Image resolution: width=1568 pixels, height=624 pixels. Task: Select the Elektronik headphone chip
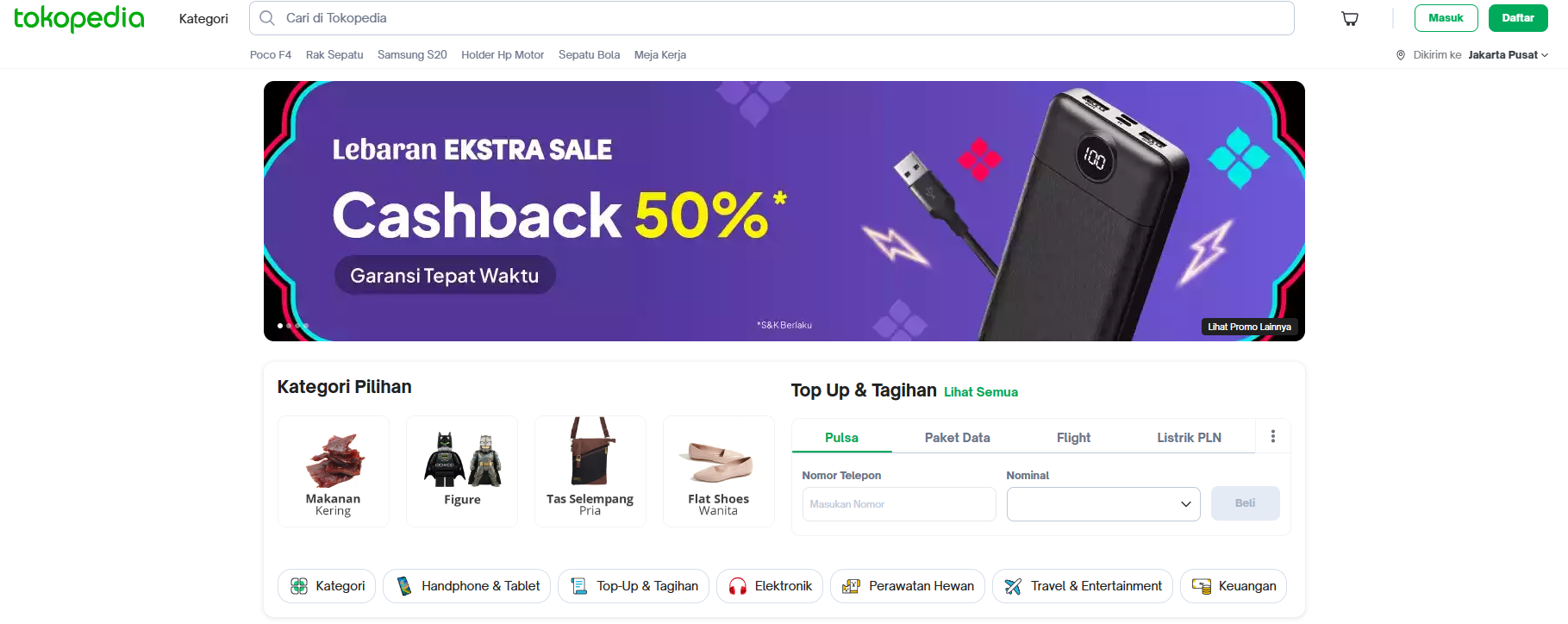(x=770, y=586)
